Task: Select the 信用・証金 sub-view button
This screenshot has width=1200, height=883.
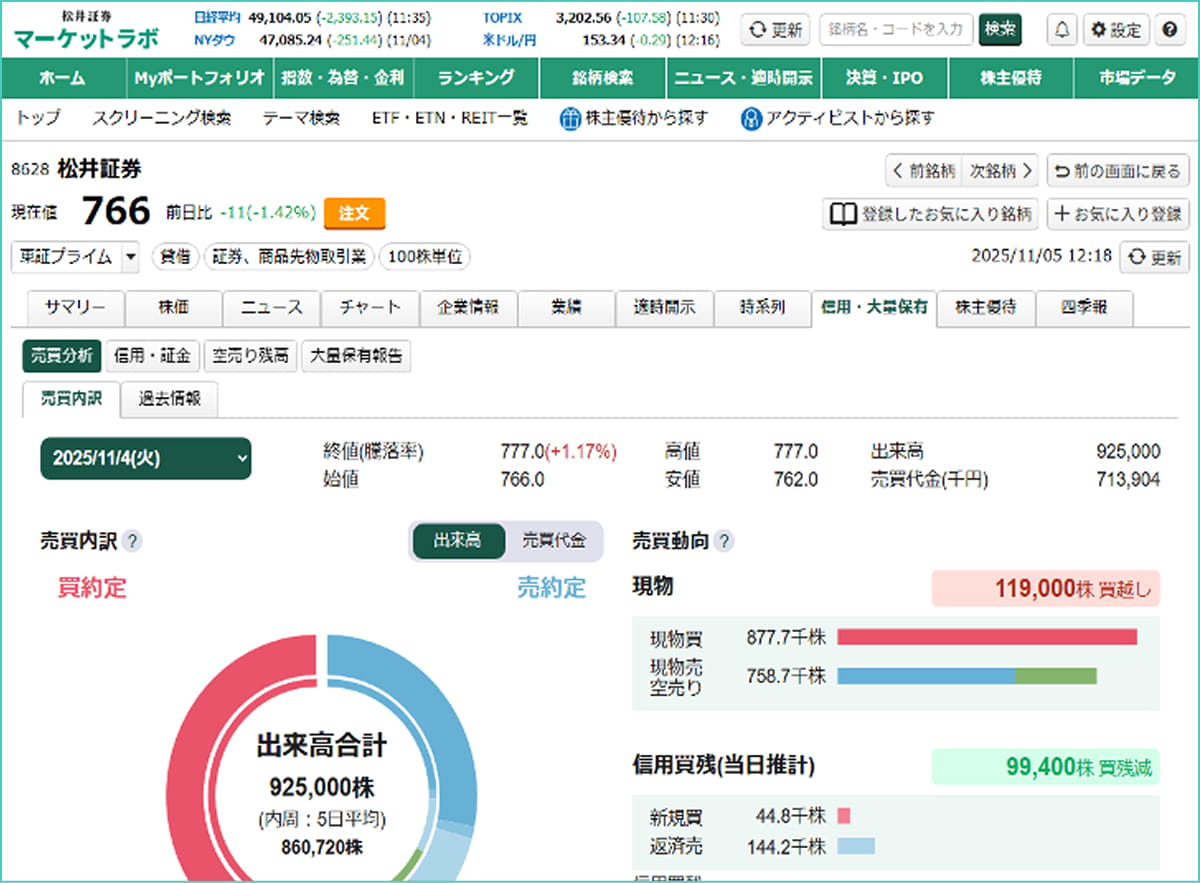Action: click(152, 356)
